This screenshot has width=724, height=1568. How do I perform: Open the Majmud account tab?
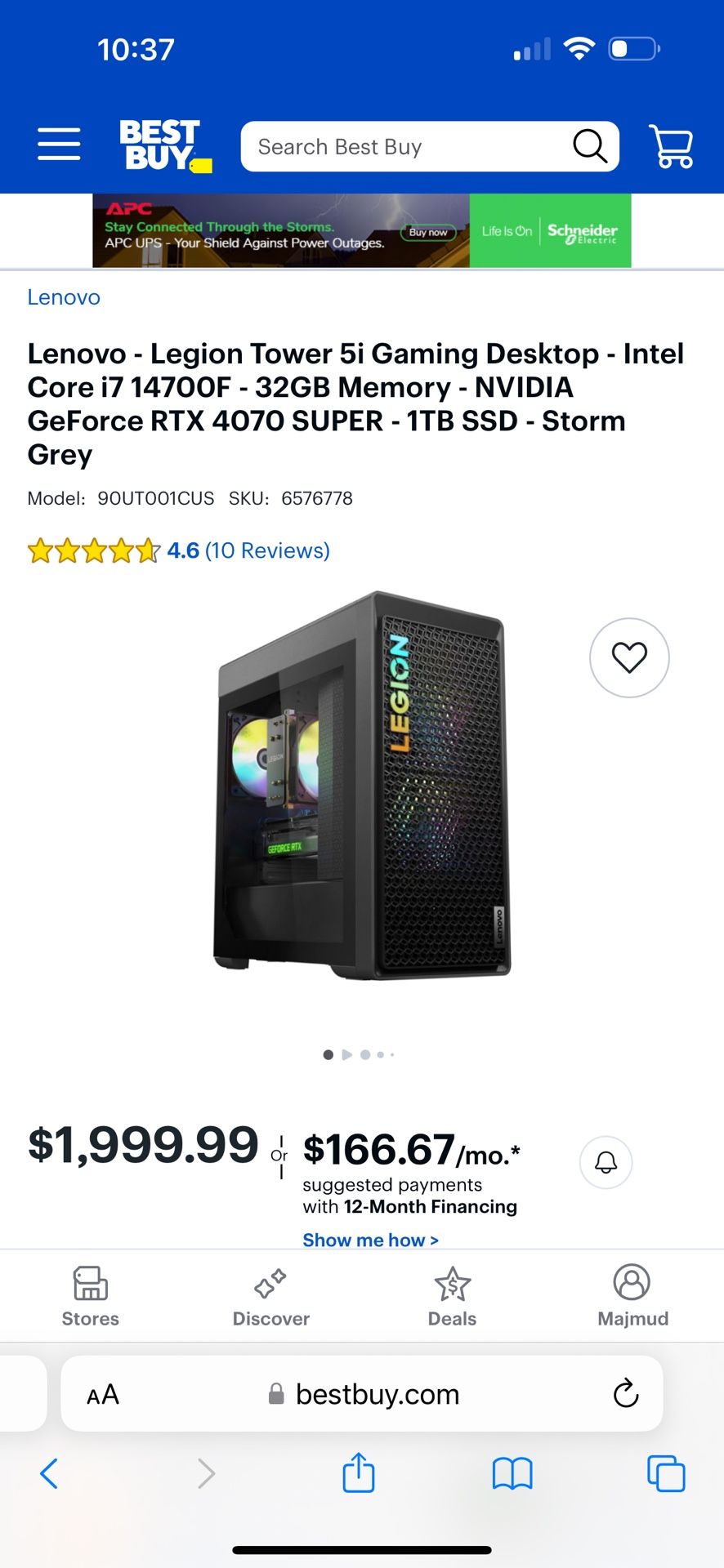tap(633, 1296)
